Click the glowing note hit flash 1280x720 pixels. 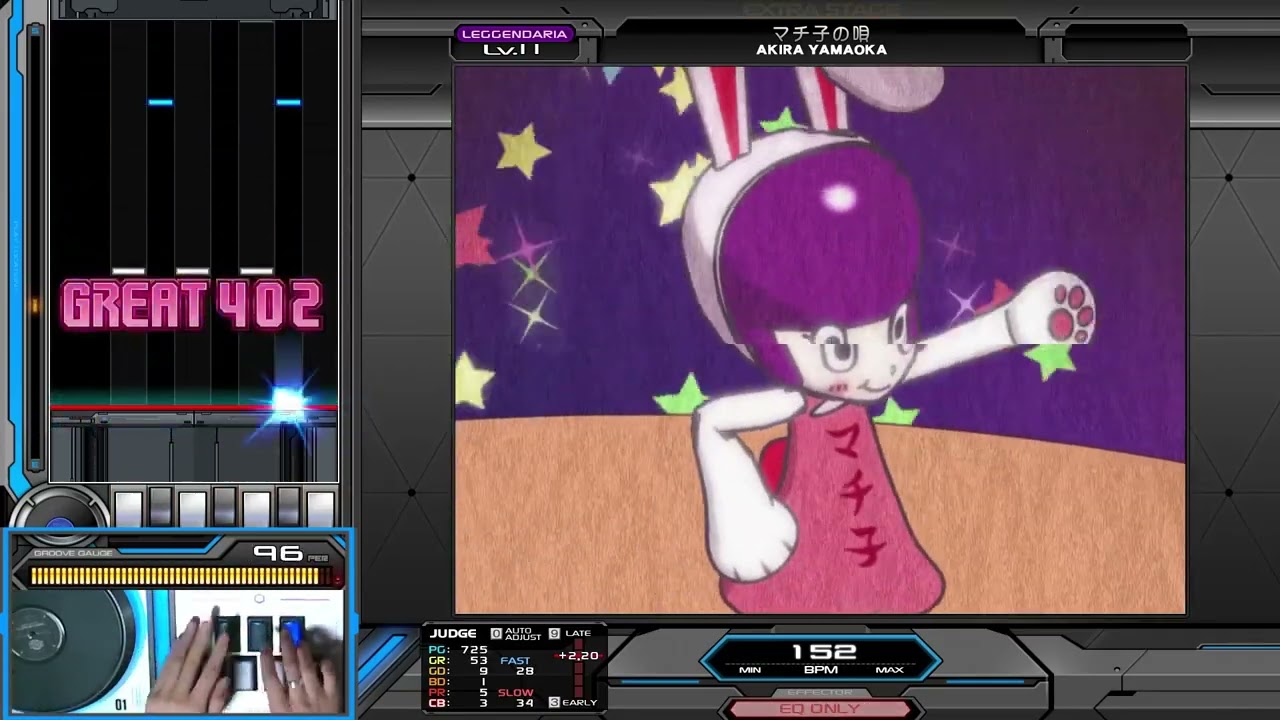pos(288,403)
